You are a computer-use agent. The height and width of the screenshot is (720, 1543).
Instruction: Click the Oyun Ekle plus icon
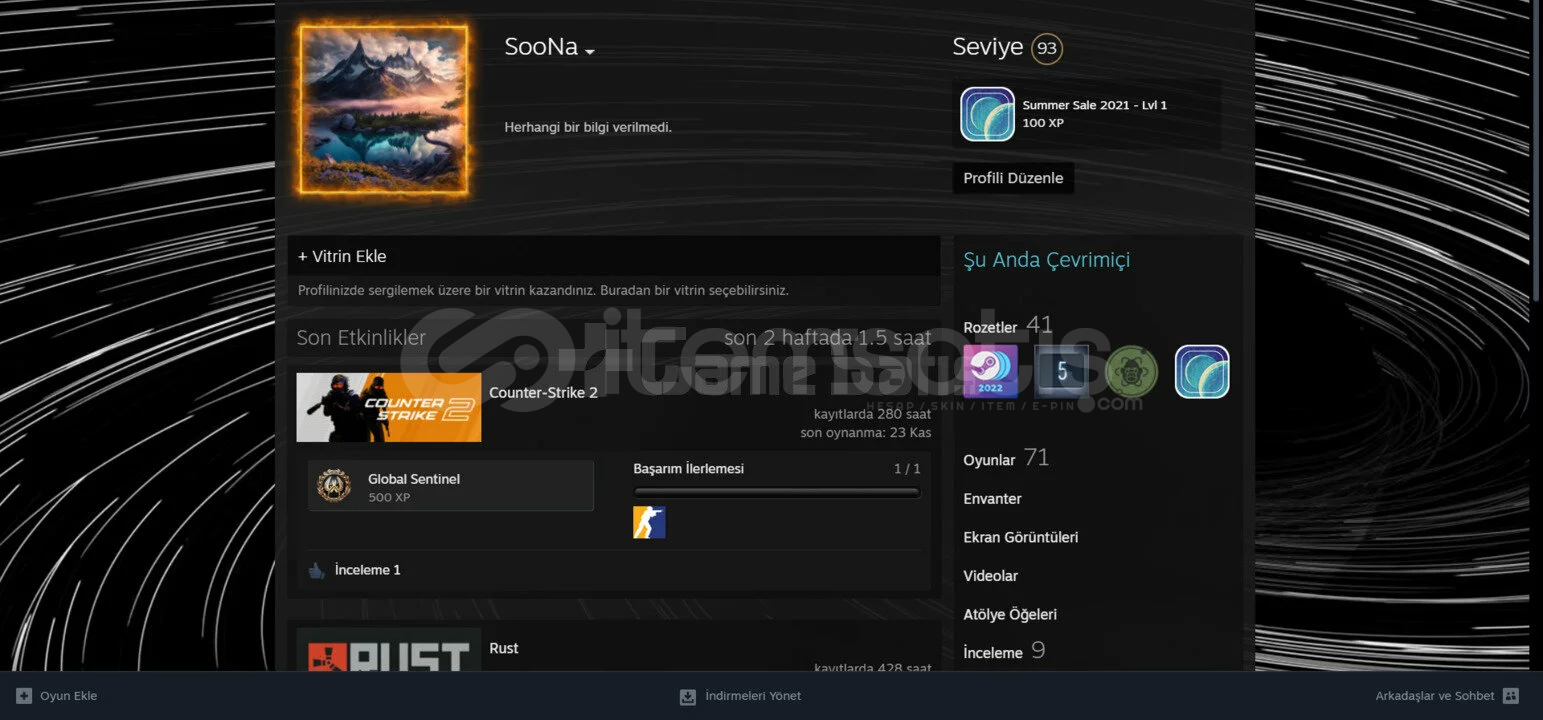(24, 696)
